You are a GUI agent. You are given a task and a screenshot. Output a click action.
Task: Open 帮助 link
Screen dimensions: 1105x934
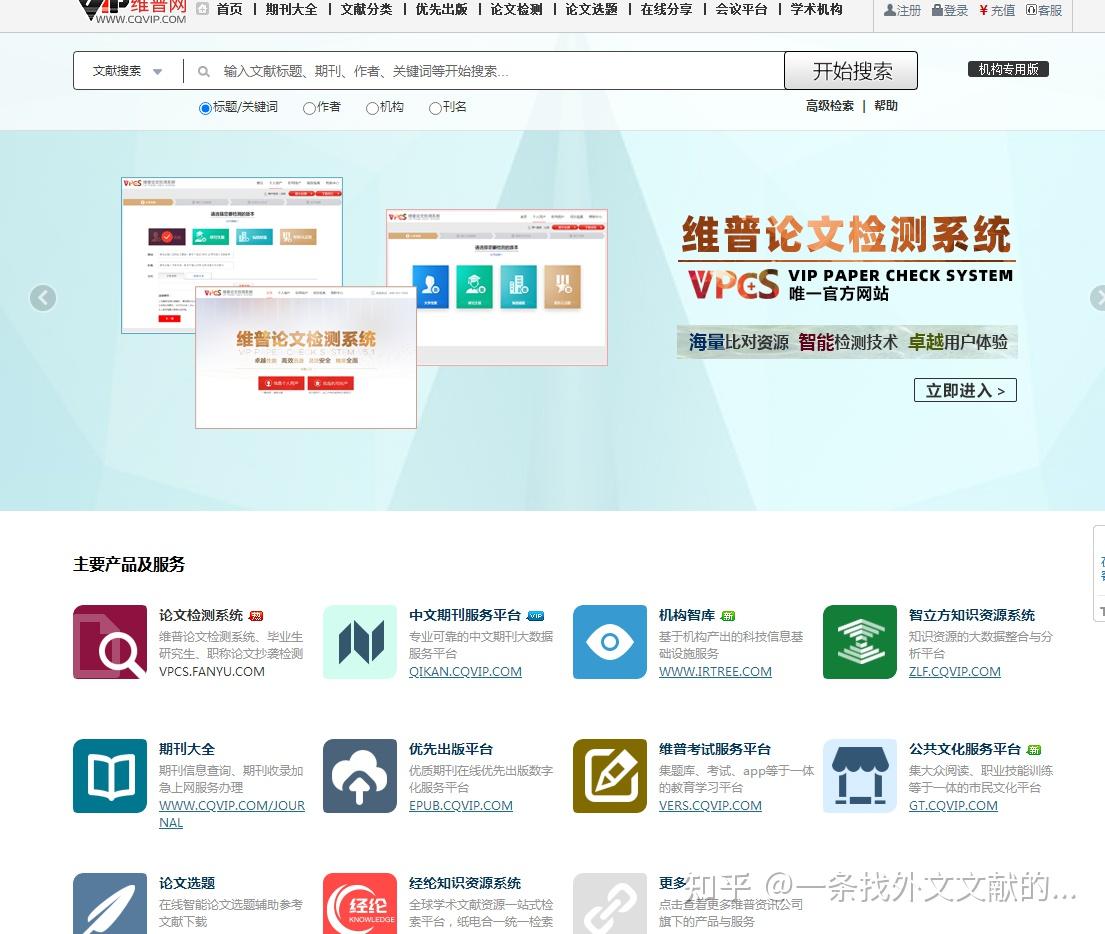[886, 106]
